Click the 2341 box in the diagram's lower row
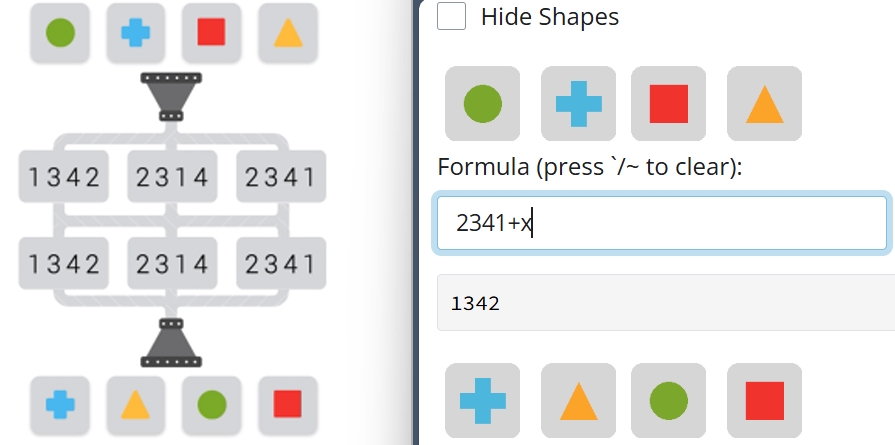This screenshot has height=445, width=895. 282,264
